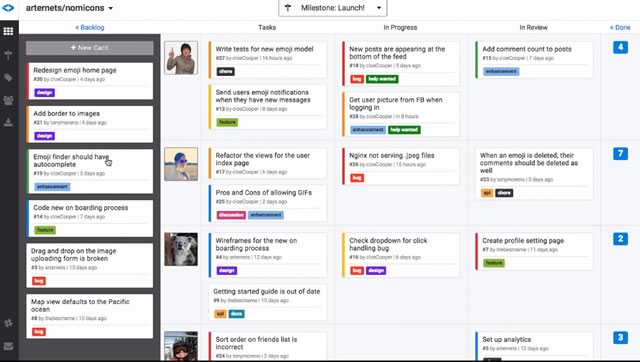Open the Milestone: Launch! dropdown
This screenshot has width=640, height=362.
[x=333, y=8]
